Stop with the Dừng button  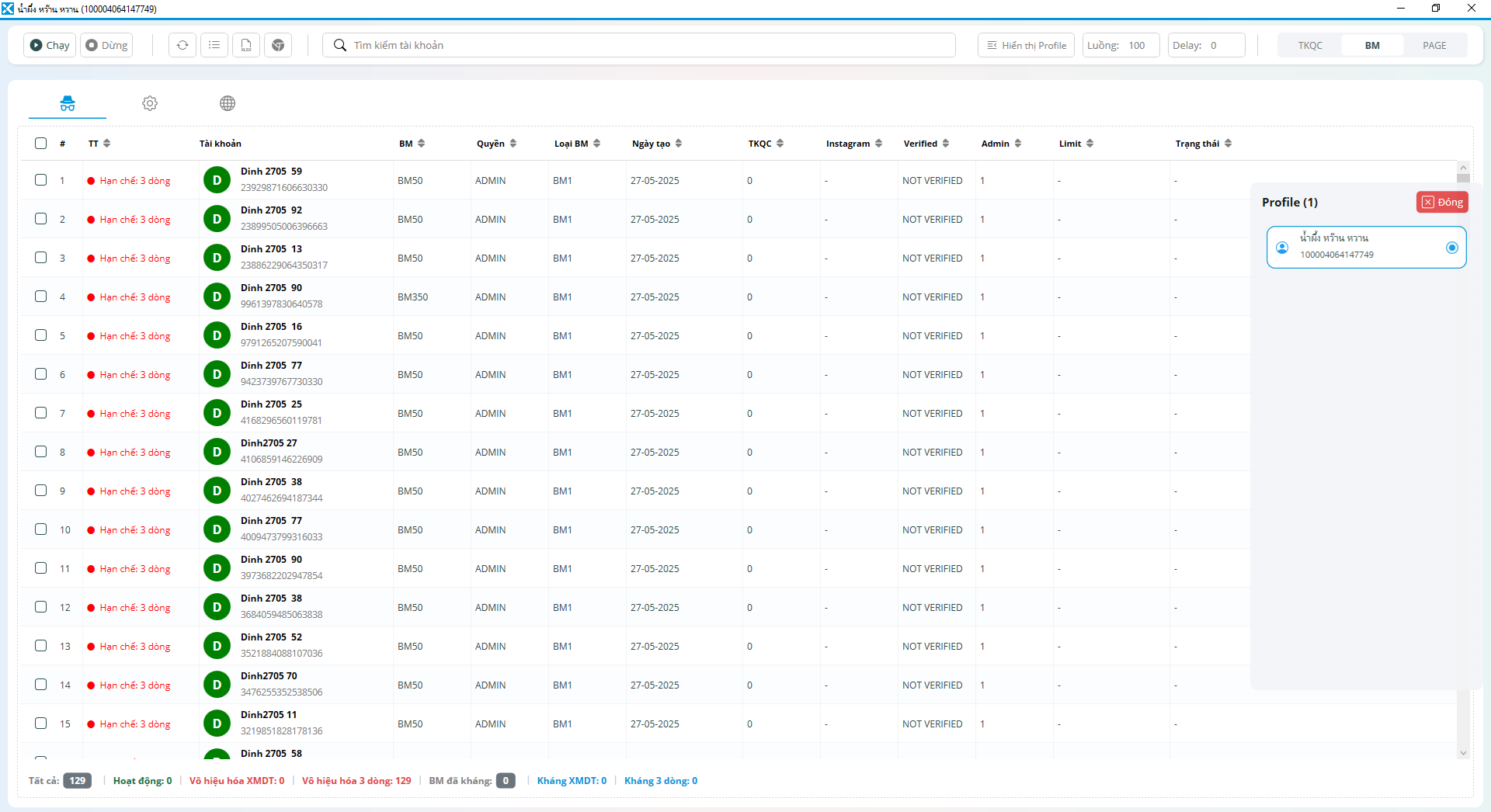pos(106,45)
